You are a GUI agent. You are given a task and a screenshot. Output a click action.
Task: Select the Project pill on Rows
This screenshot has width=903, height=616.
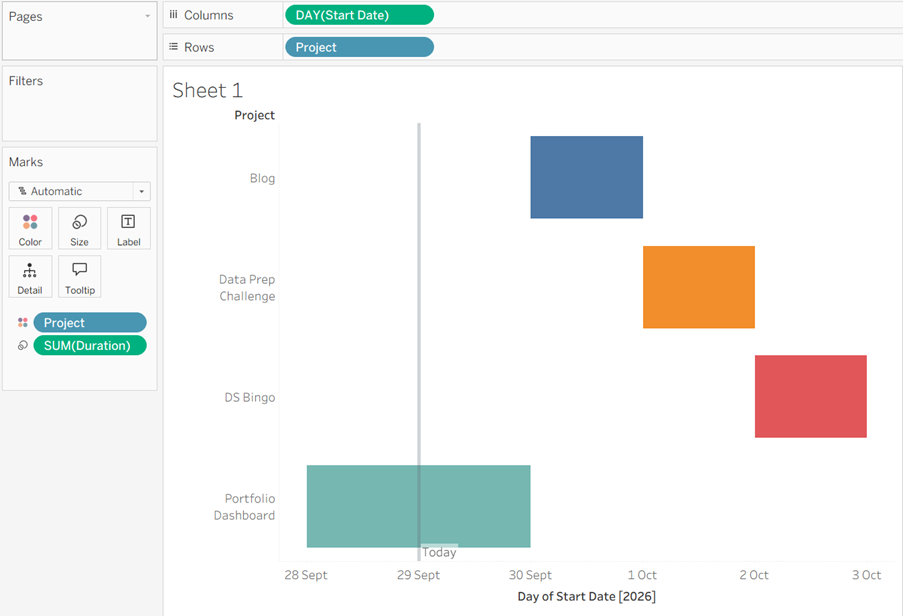[x=359, y=47]
